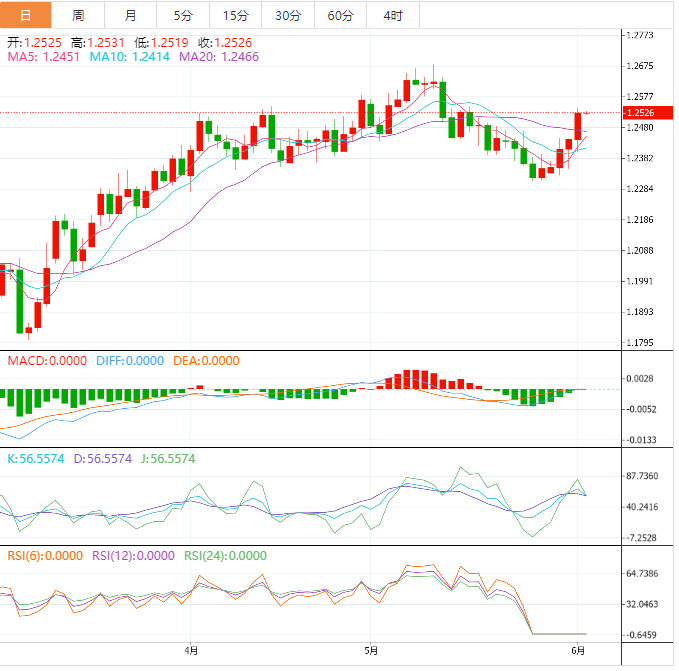
Task: Switch to the 4时 chart tab
Action: tap(392, 15)
